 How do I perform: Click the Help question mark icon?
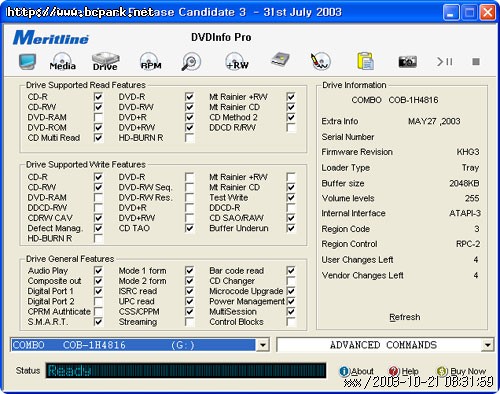[x=394, y=371]
